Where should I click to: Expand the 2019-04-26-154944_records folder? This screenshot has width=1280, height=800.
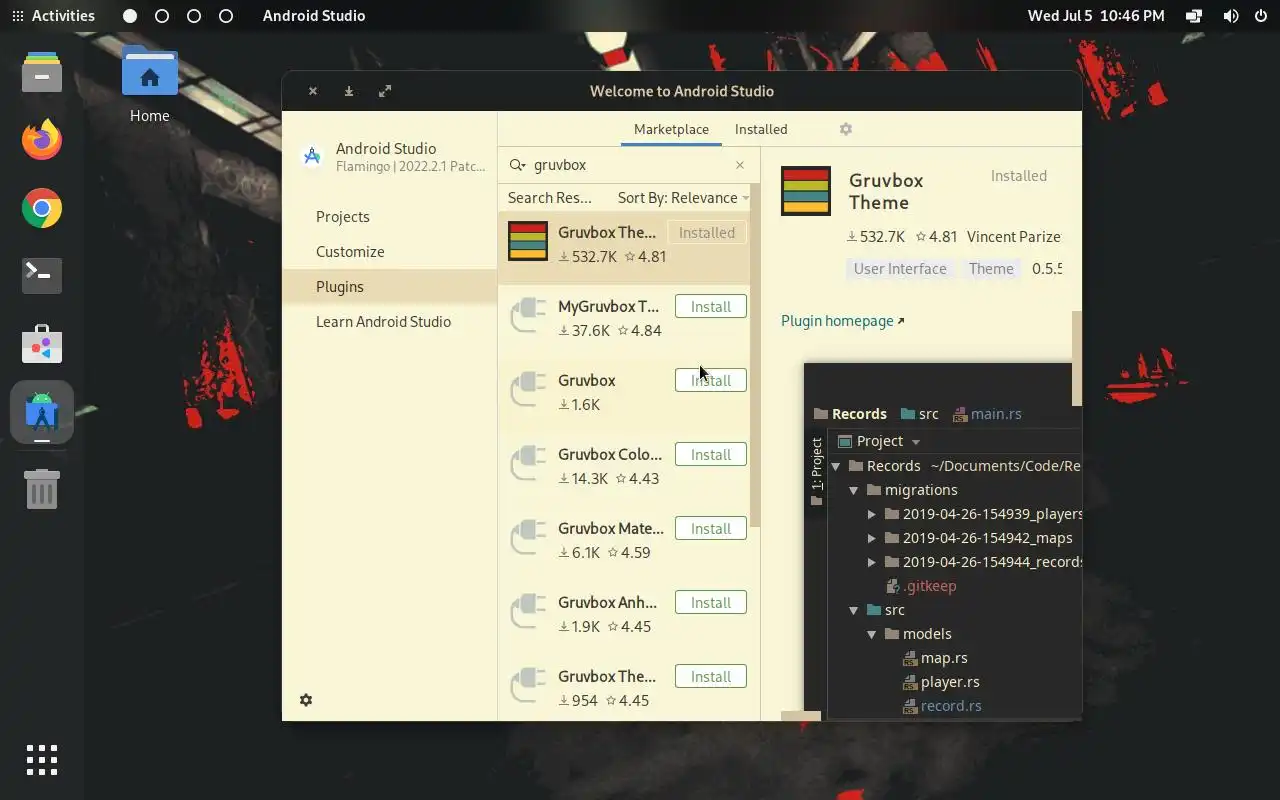872,562
